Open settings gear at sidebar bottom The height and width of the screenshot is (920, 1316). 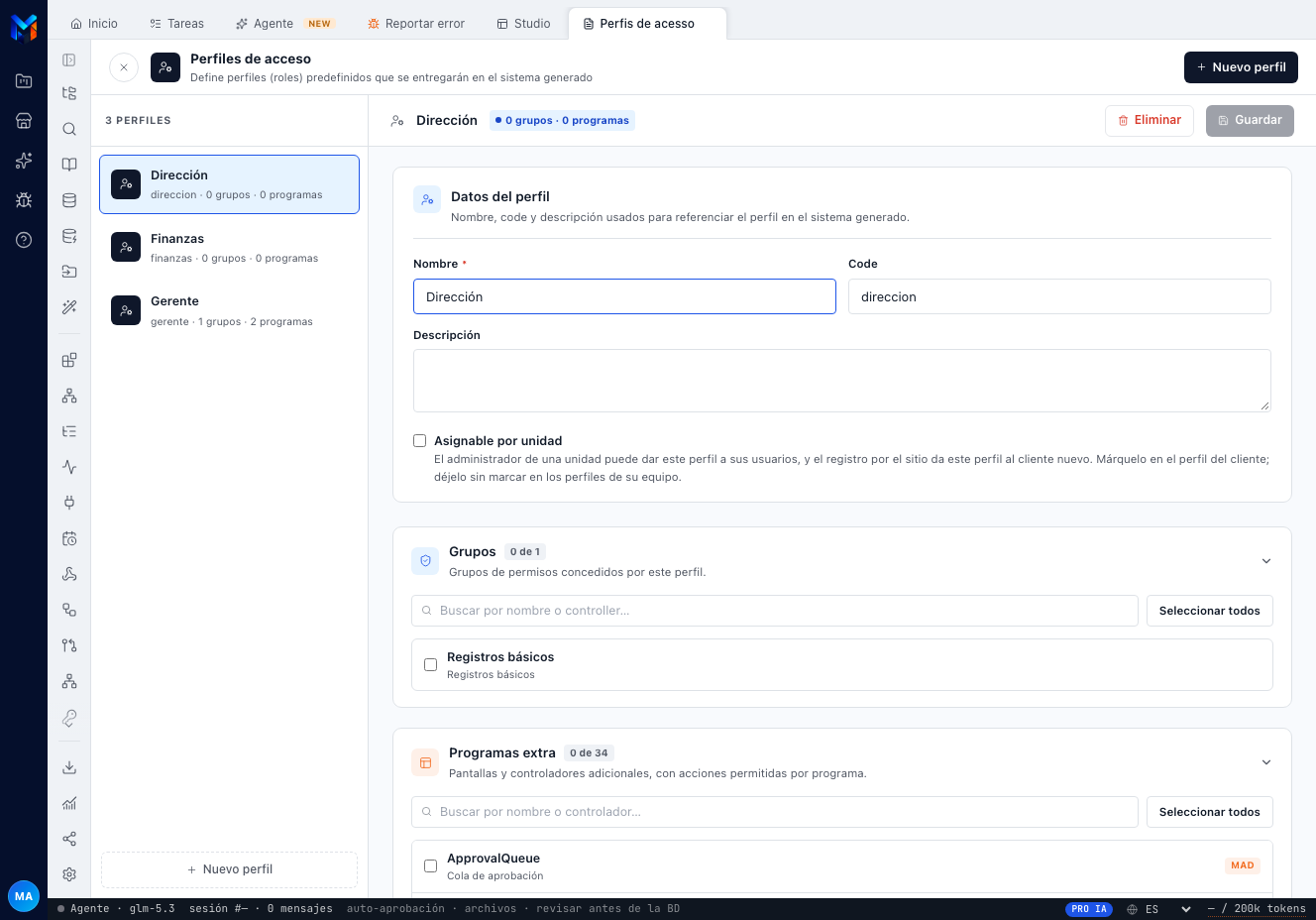69,874
